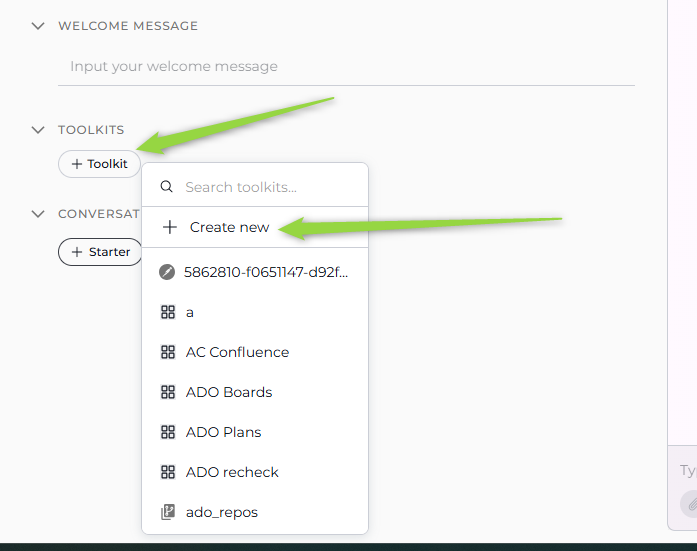Click grid icon beside ADO Boards
The height and width of the screenshot is (551, 697).
(x=168, y=392)
